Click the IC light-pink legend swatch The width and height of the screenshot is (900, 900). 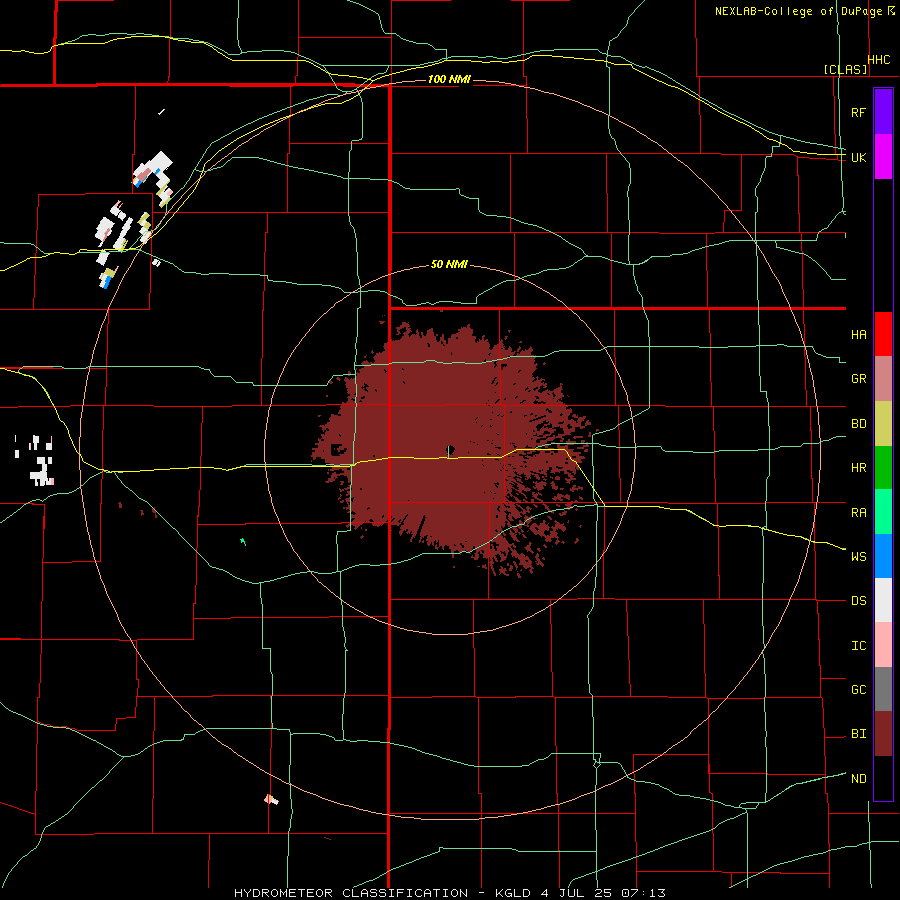[883, 645]
